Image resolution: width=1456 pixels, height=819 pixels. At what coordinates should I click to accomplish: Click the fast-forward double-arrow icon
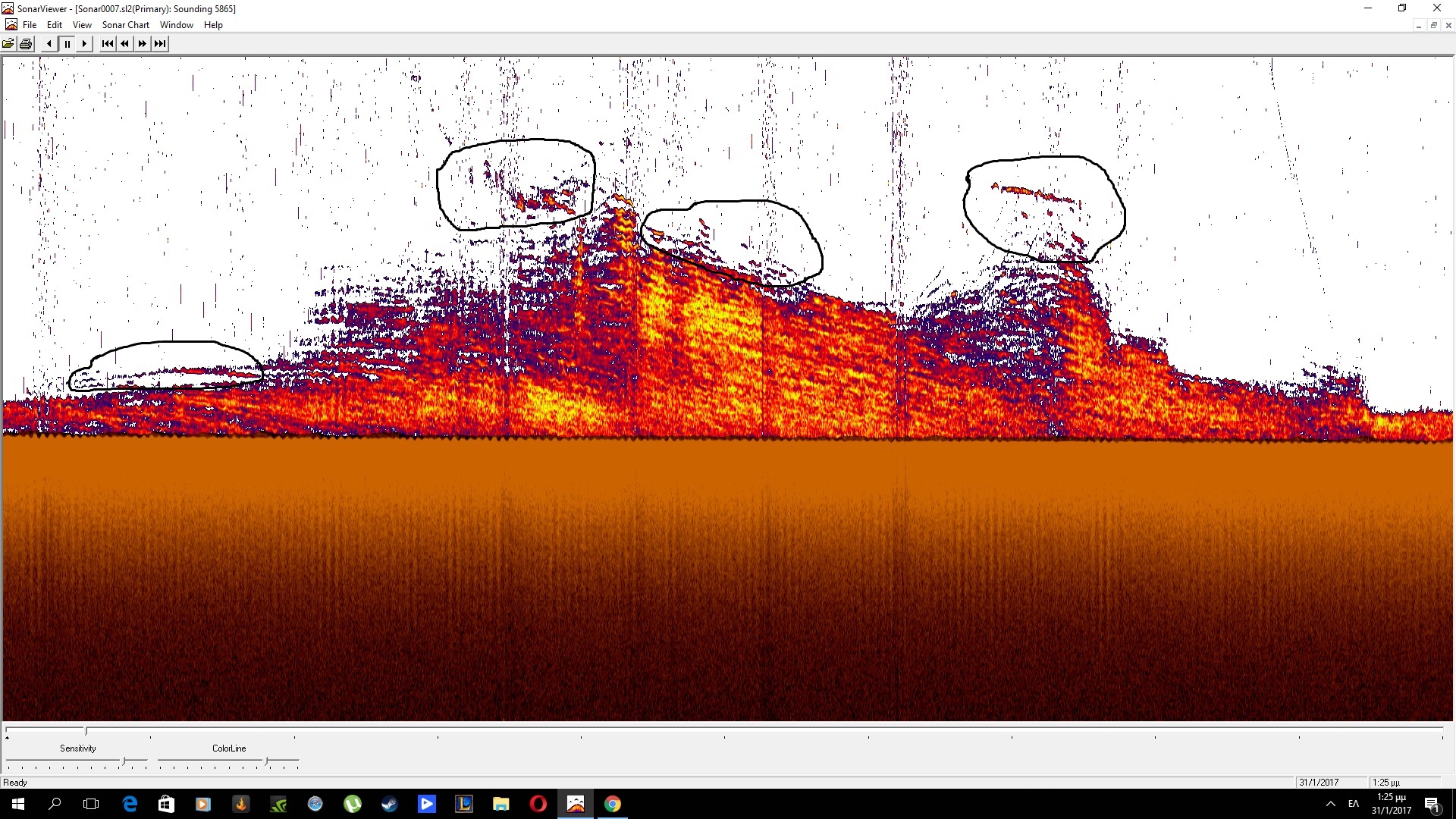142,44
